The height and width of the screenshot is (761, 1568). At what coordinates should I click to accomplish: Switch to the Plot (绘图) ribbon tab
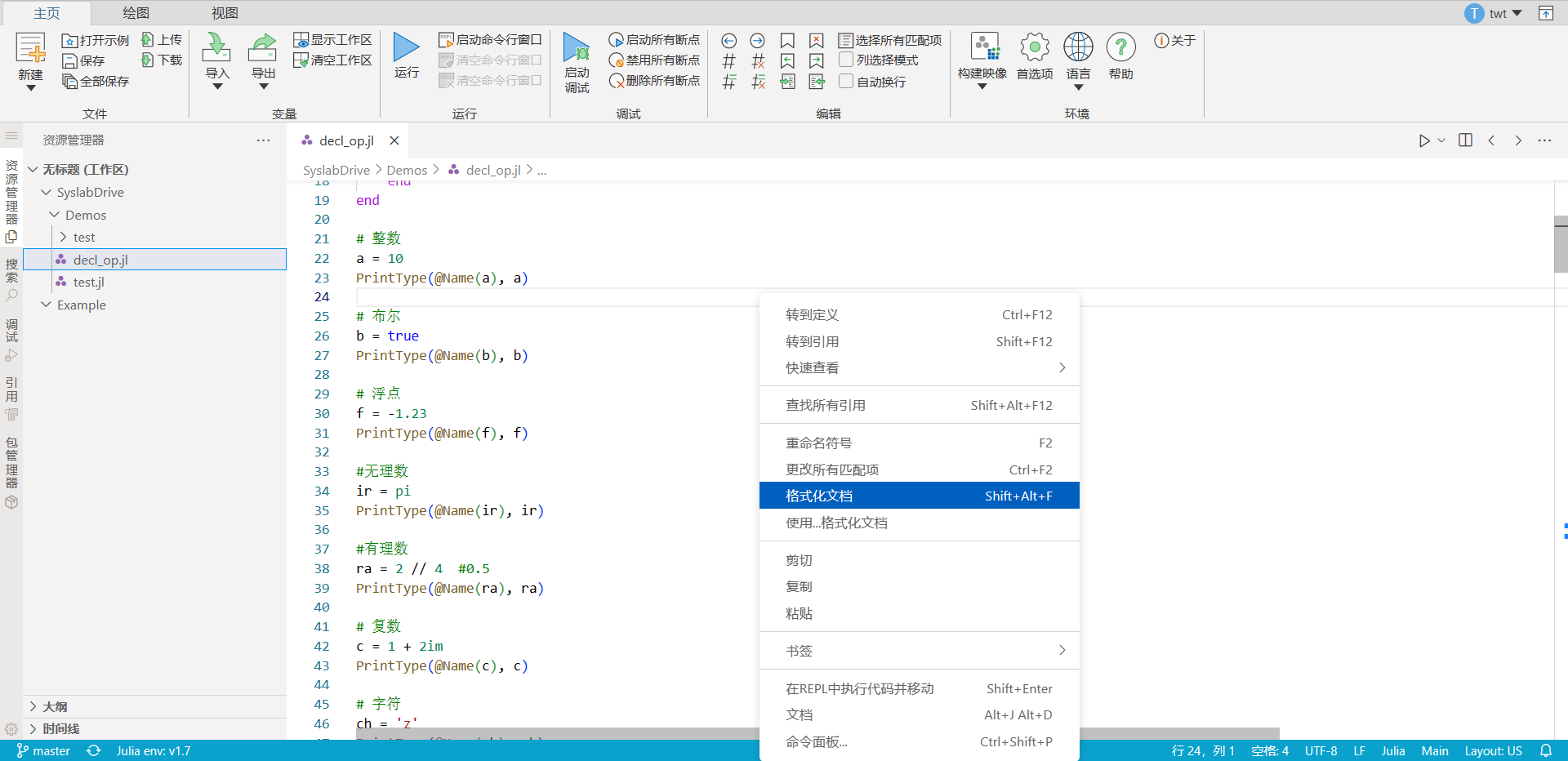click(x=136, y=13)
